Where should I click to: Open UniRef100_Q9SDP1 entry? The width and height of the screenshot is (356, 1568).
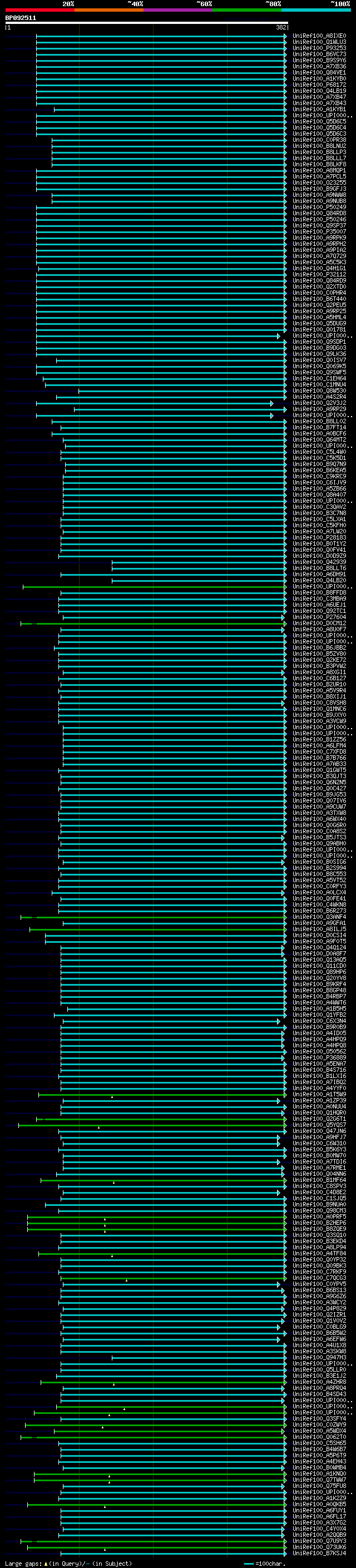[x=319, y=342]
